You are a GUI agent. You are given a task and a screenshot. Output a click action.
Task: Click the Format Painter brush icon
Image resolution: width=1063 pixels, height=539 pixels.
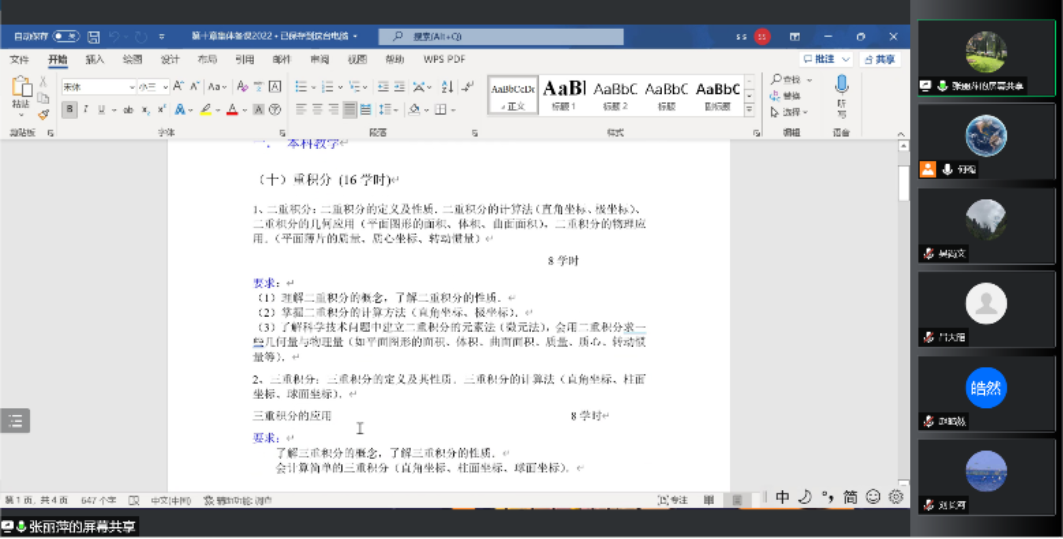pos(43,114)
